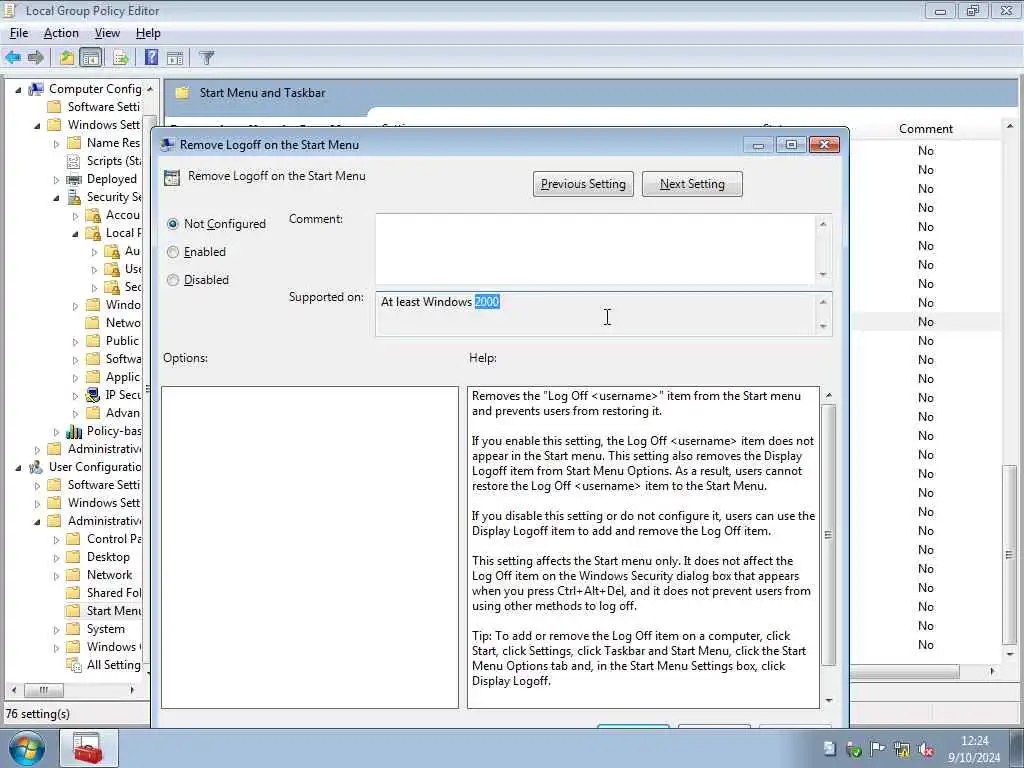
Task: Click the tree pane horizontal scrollbar thumb
Action: [44, 690]
